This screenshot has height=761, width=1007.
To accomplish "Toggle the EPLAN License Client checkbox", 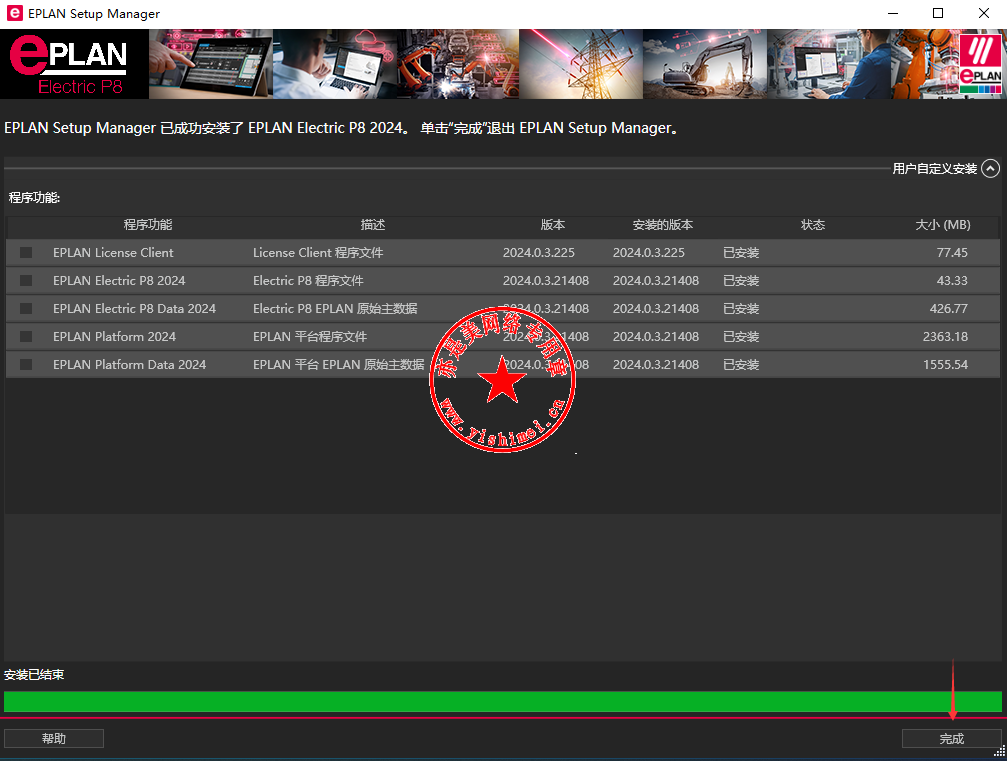I will pos(26,252).
